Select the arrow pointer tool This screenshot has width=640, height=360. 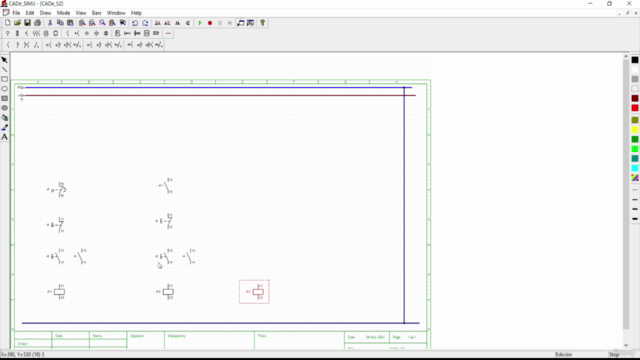[x=4, y=60]
